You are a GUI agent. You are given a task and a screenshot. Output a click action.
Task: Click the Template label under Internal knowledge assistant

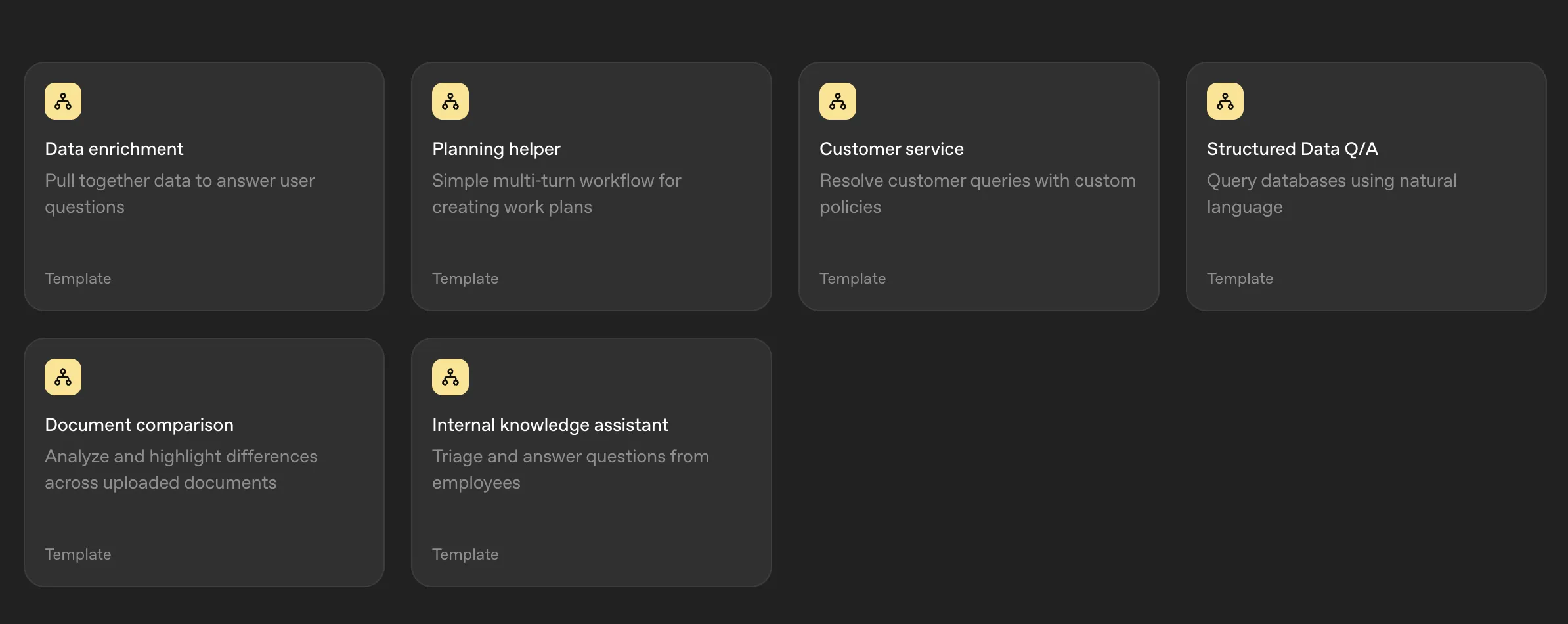[465, 554]
